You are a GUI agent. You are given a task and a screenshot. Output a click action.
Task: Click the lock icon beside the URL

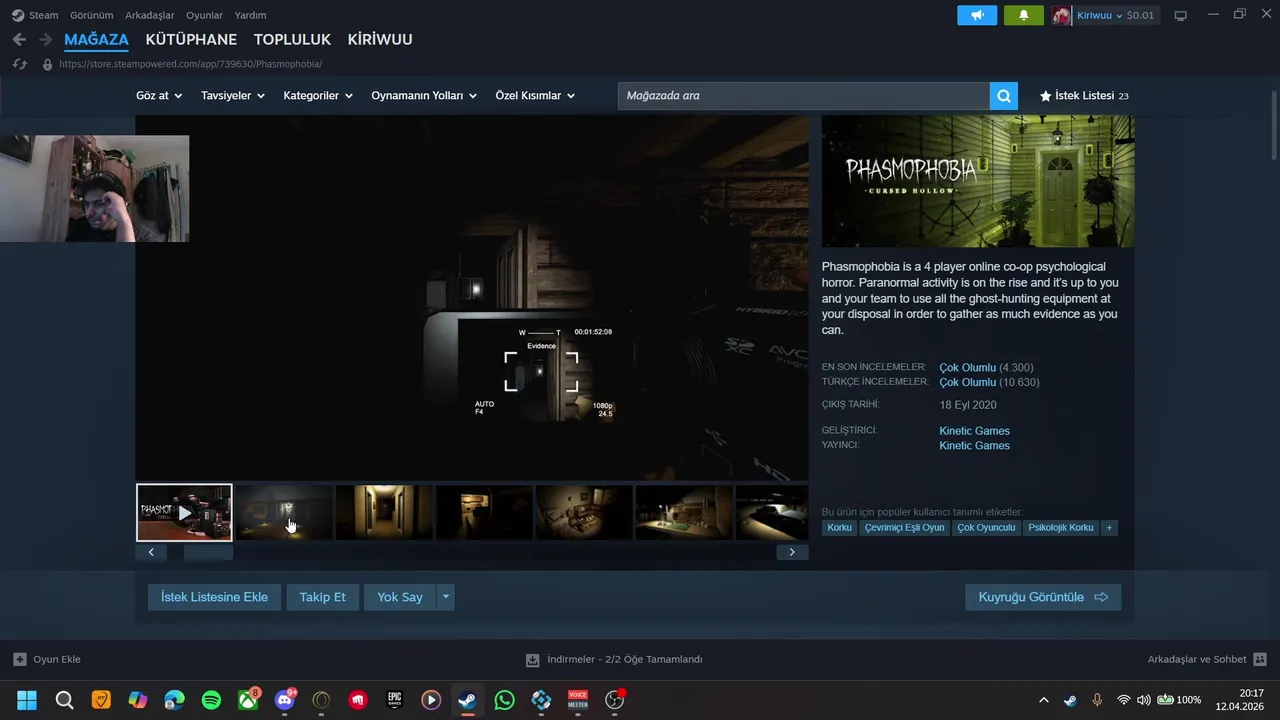tap(47, 64)
